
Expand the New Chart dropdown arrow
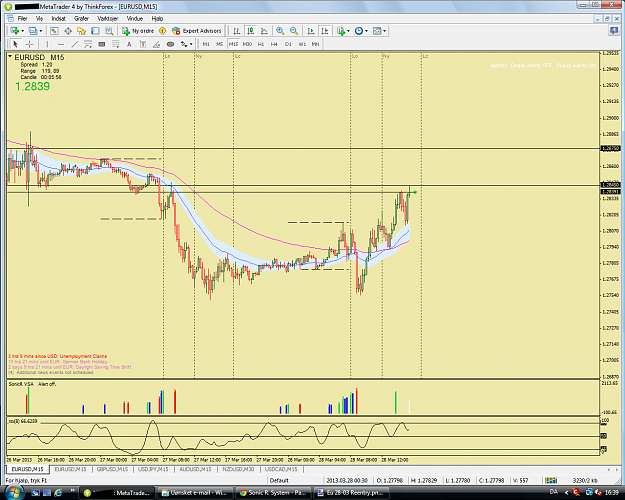pos(22,31)
